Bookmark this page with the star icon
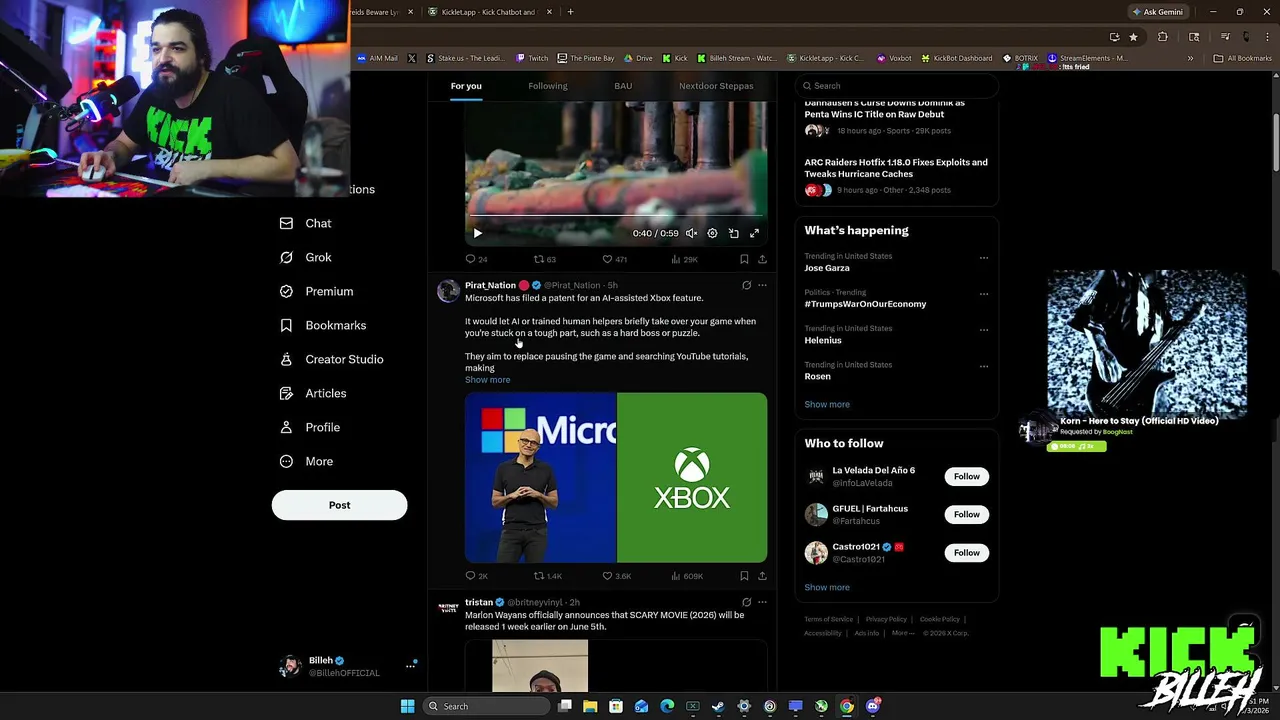The image size is (1280, 720). click(x=1133, y=37)
